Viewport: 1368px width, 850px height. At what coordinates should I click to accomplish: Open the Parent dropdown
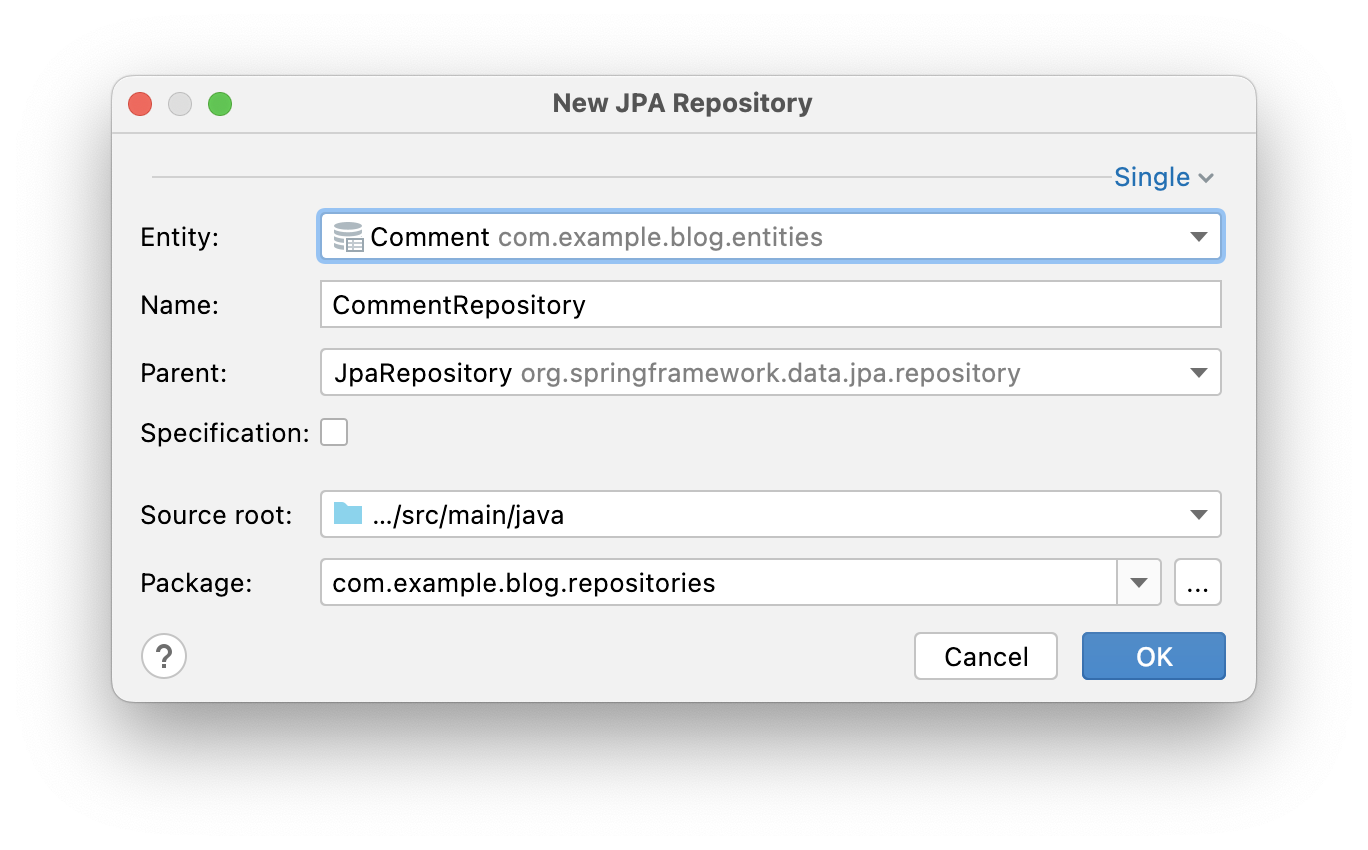[1199, 372]
